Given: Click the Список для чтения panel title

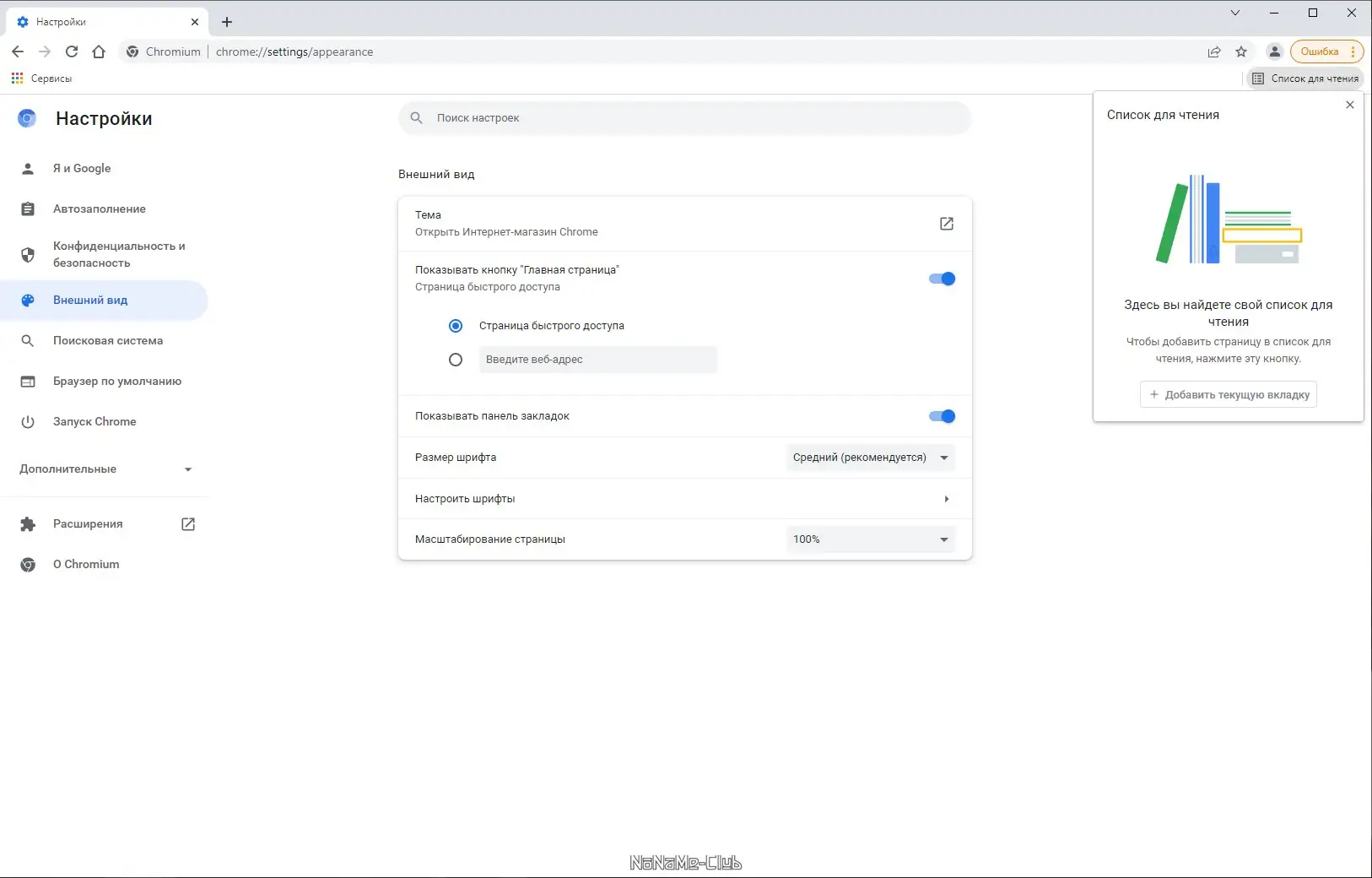Looking at the screenshot, I should point(1163,115).
